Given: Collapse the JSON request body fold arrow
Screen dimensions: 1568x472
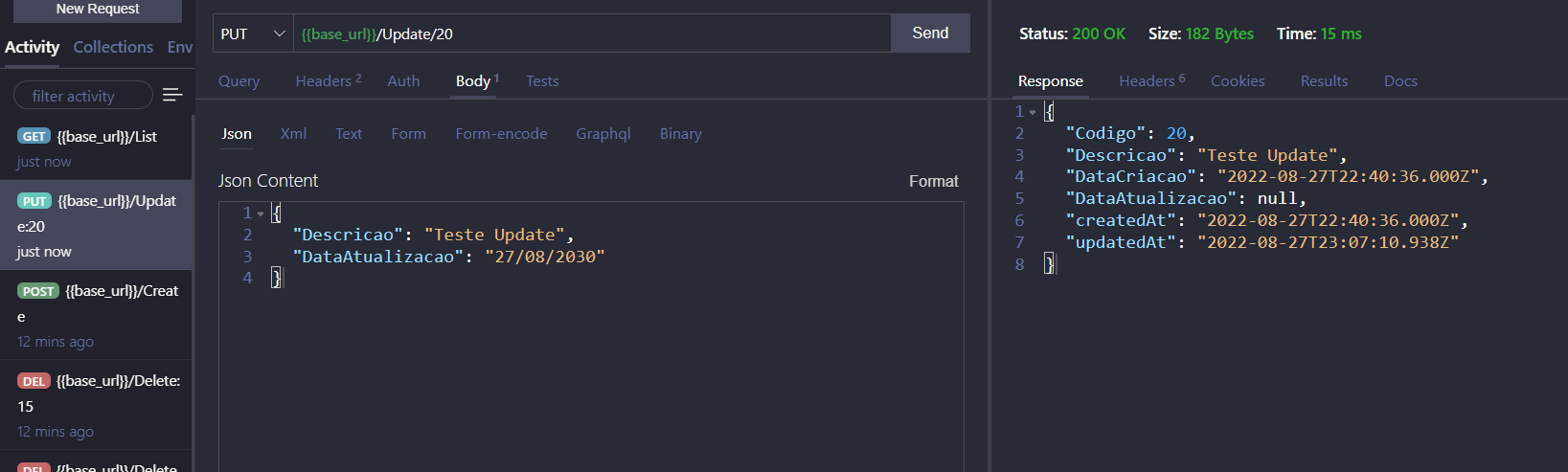Looking at the screenshot, I should pos(261,214).
